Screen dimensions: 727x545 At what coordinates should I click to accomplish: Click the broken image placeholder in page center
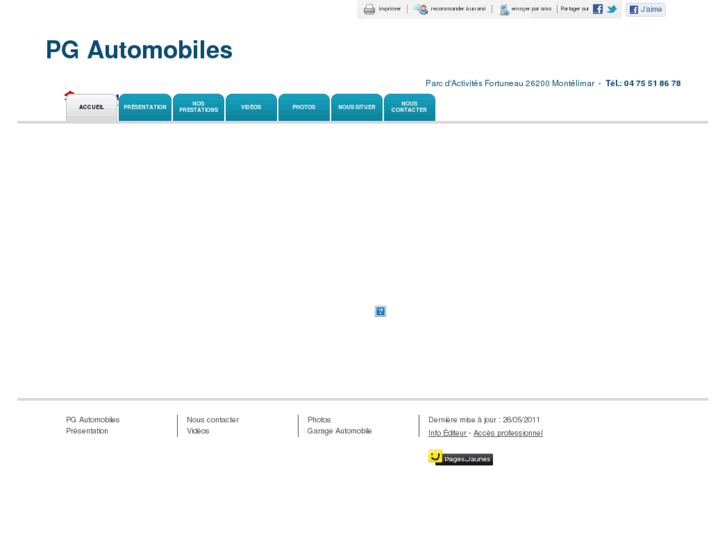[380, 311]
